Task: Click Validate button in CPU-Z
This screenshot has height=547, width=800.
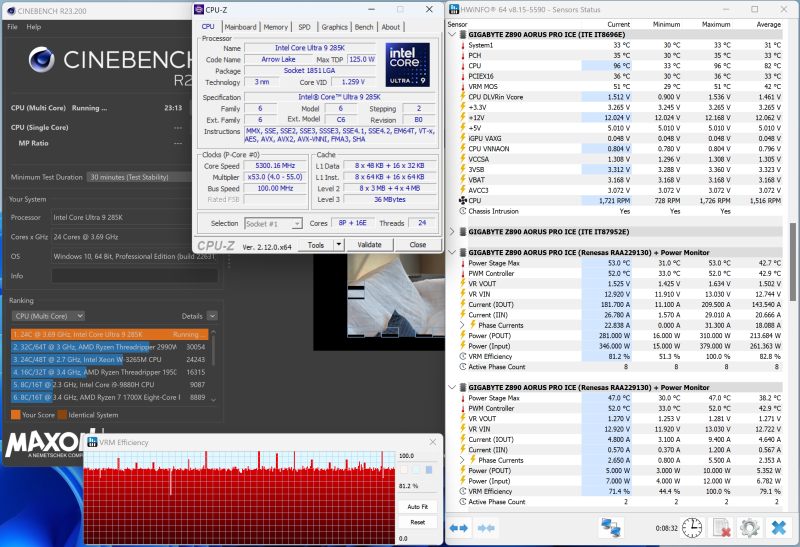Action: tap(369, 245)
